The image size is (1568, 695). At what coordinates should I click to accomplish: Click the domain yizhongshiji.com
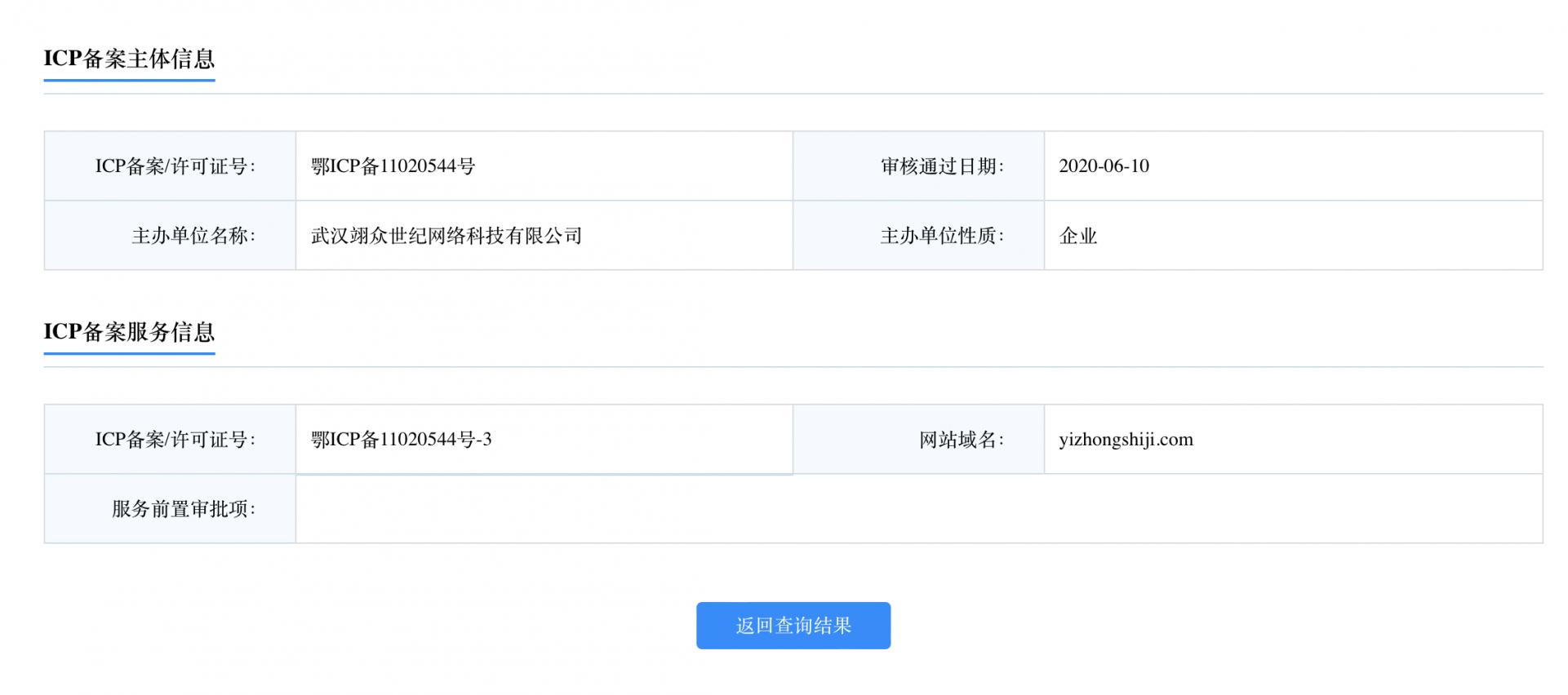1126,440
